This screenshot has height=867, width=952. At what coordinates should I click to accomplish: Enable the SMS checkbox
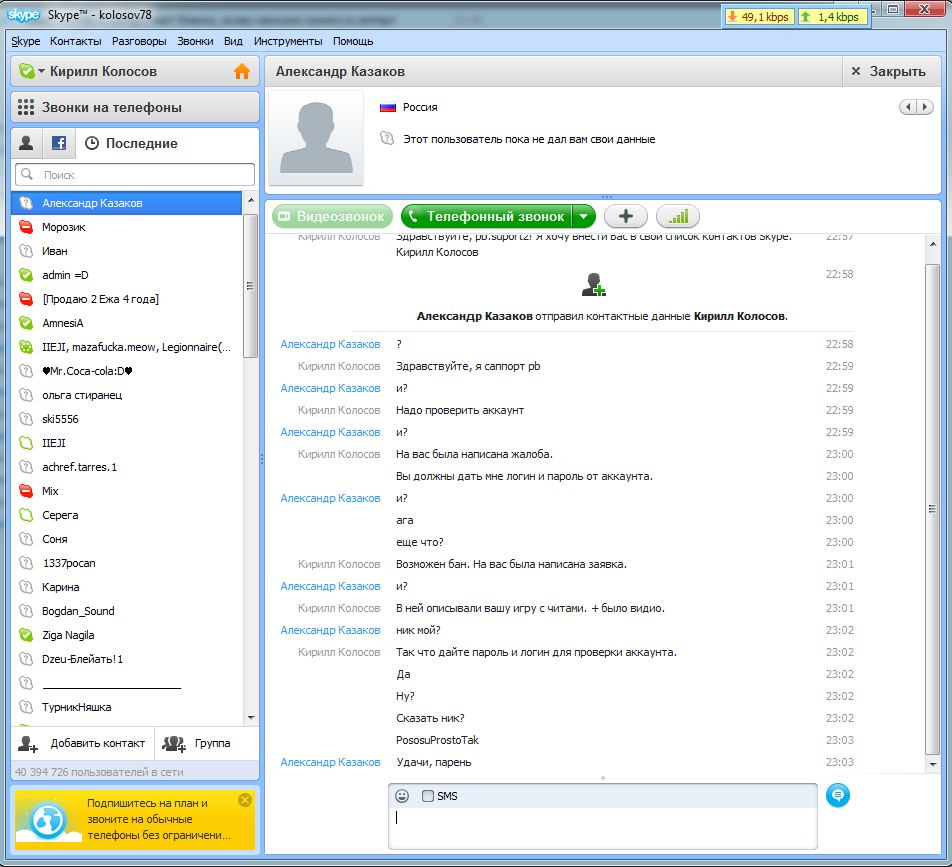click(x=427, y=796)
